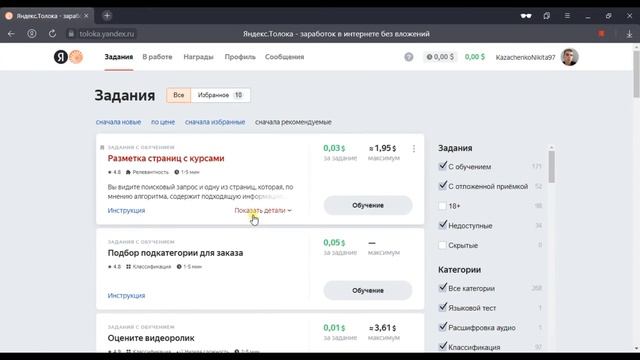Toggle the Классификация checkbox
The height and width of the screenshot is (360, 640).
[x=442, y=347]
